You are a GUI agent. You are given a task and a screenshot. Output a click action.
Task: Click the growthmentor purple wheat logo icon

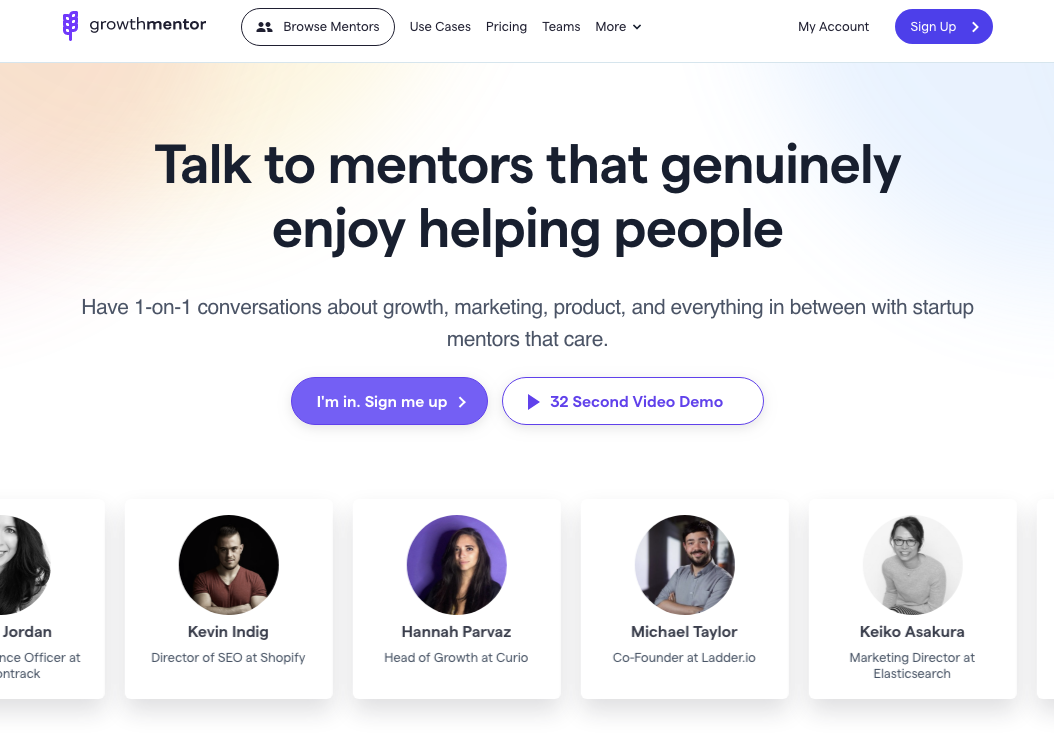[x=70, y=26]
